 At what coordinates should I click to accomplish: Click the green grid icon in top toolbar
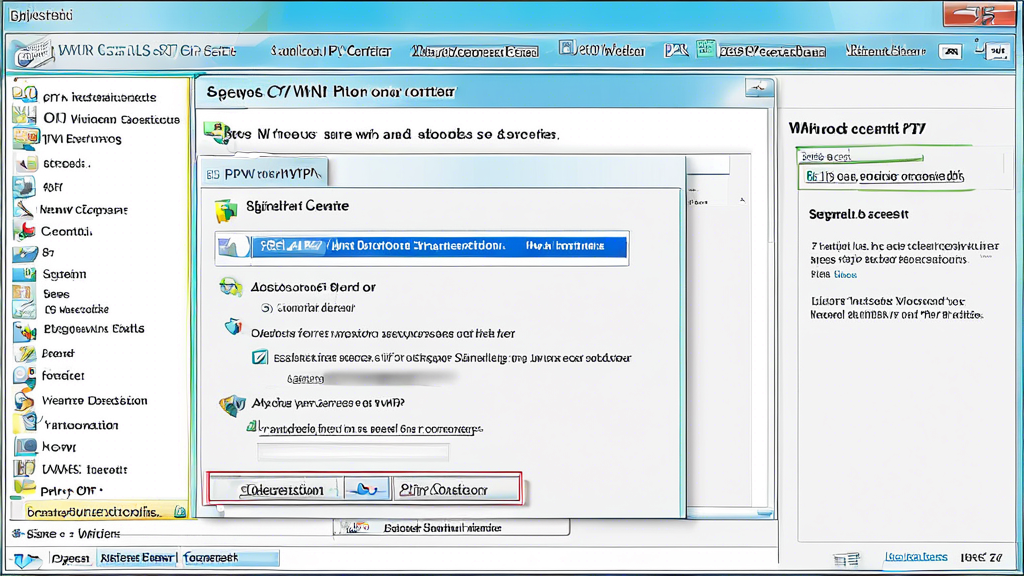click(x=706, y=50)
